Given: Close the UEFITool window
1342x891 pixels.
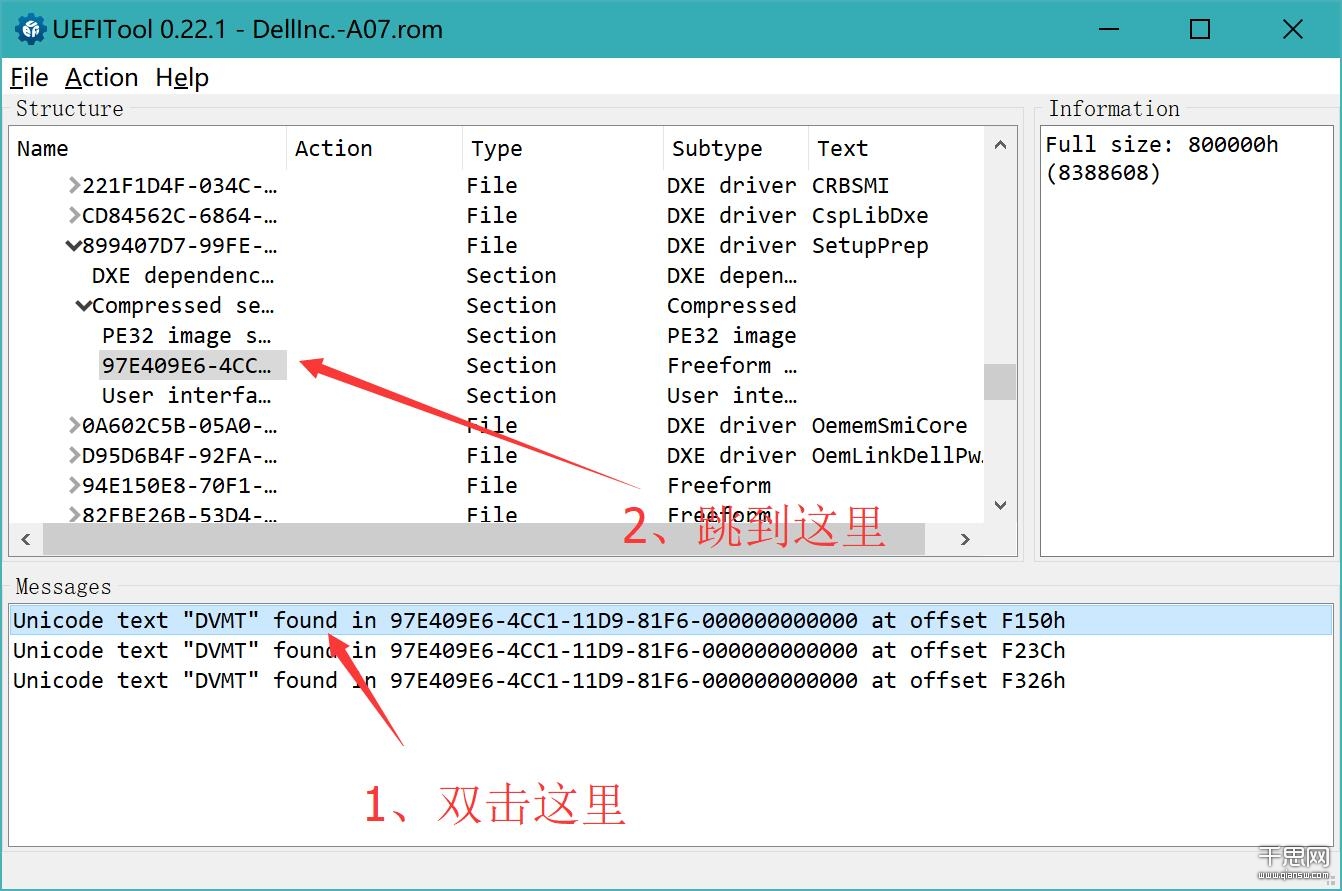Looking at the screenshot, I should (x=1292, y=29).
